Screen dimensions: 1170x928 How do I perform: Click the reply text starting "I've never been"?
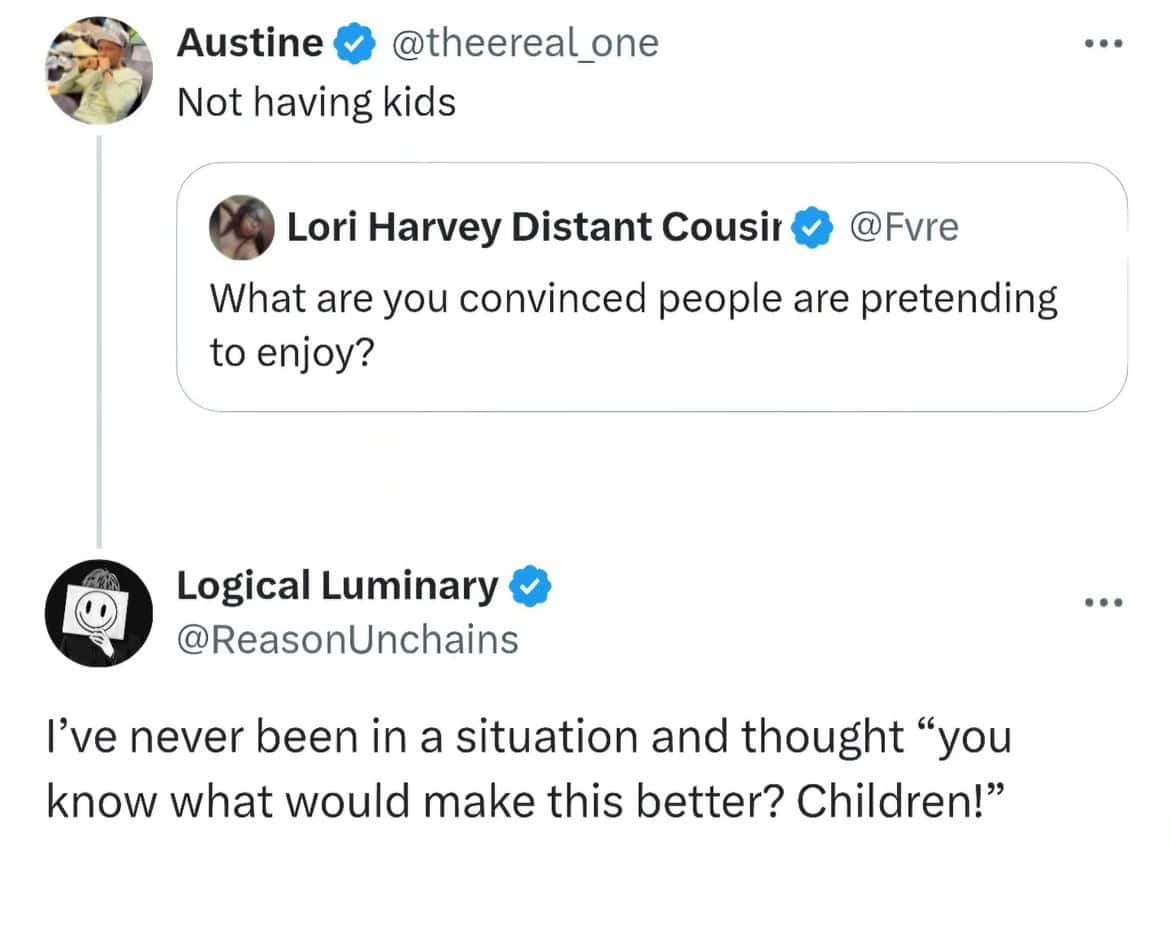click(528, 738)
